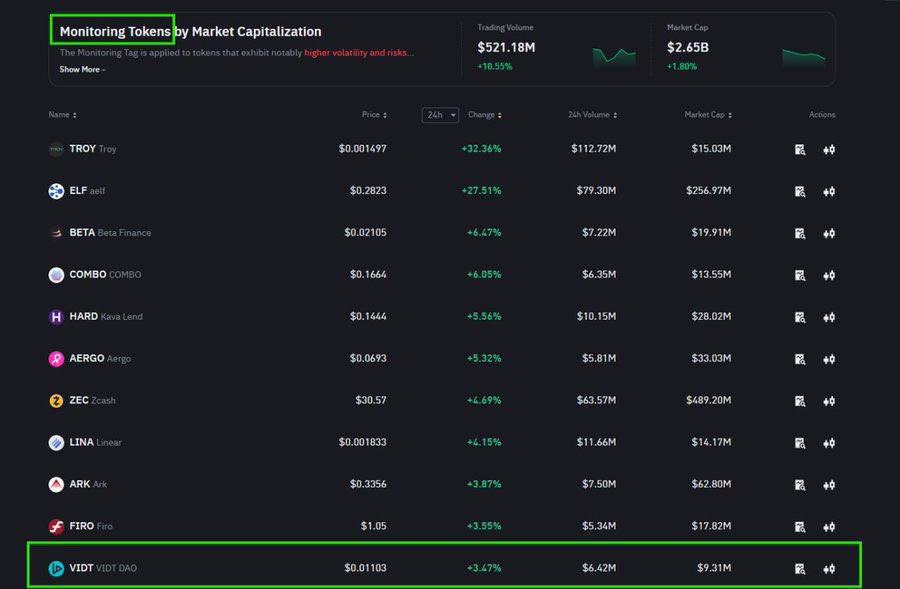Sort the table by Name

[63, 115]
